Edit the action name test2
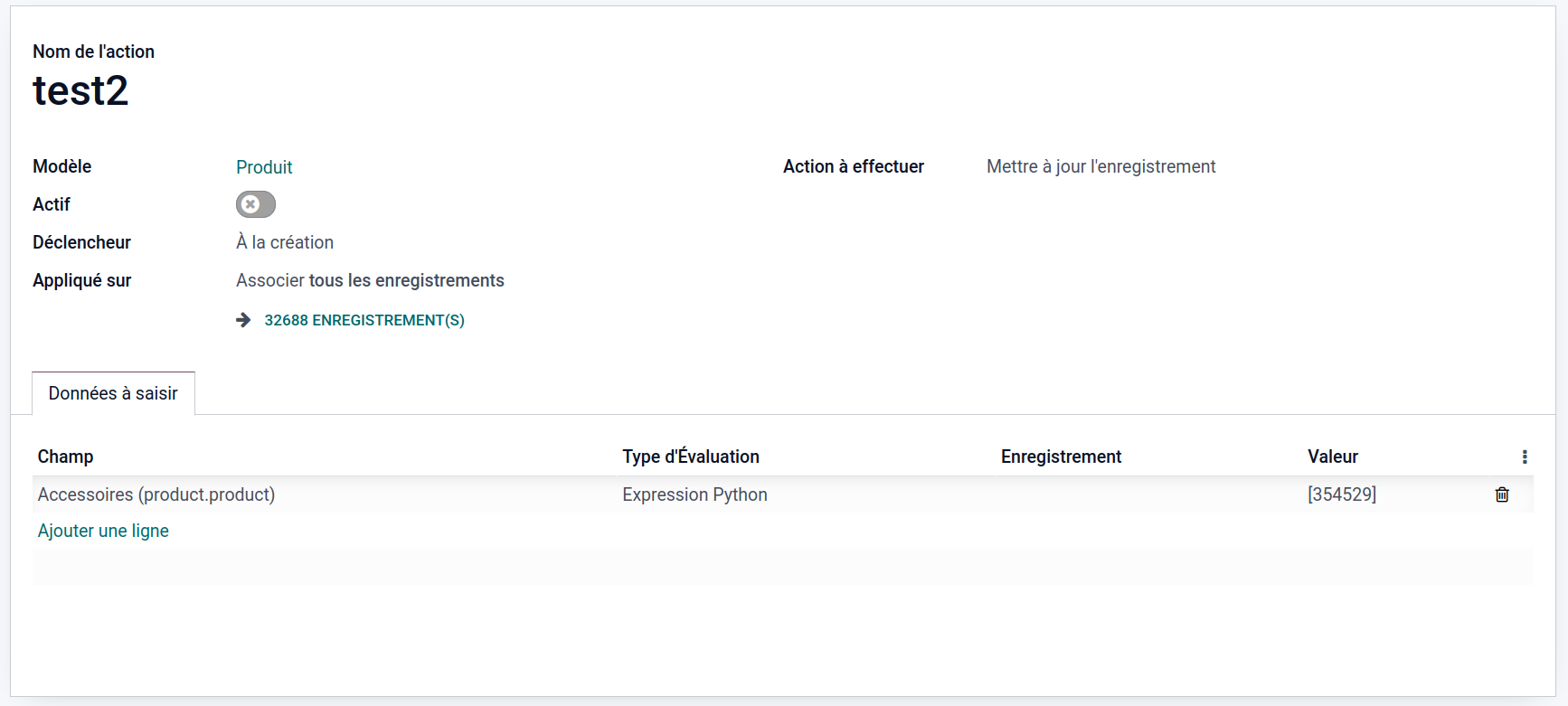Viewport: 1568px width, 706px height. coord(80,90)
